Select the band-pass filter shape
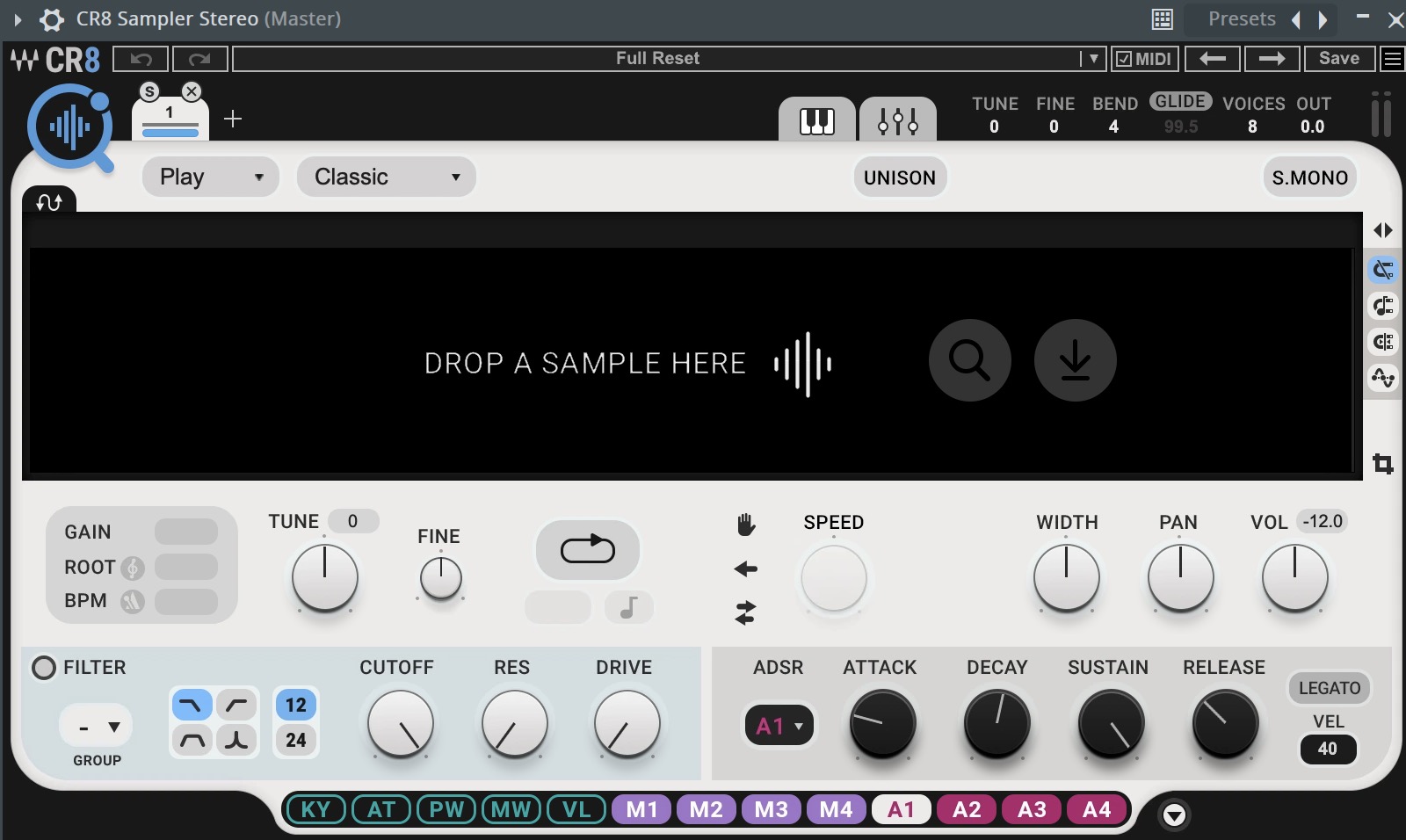 pos(192,741)
